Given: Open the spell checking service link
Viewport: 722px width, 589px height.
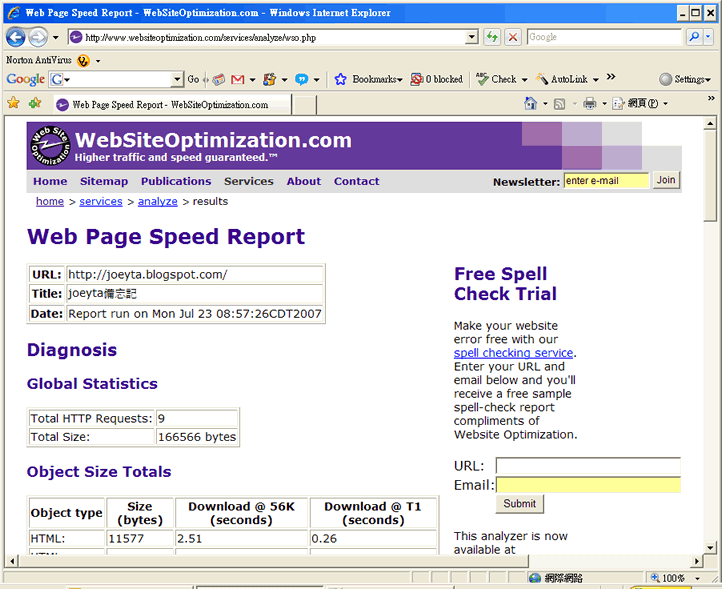Looking at the screenshot, I should [x=513, y=353].
